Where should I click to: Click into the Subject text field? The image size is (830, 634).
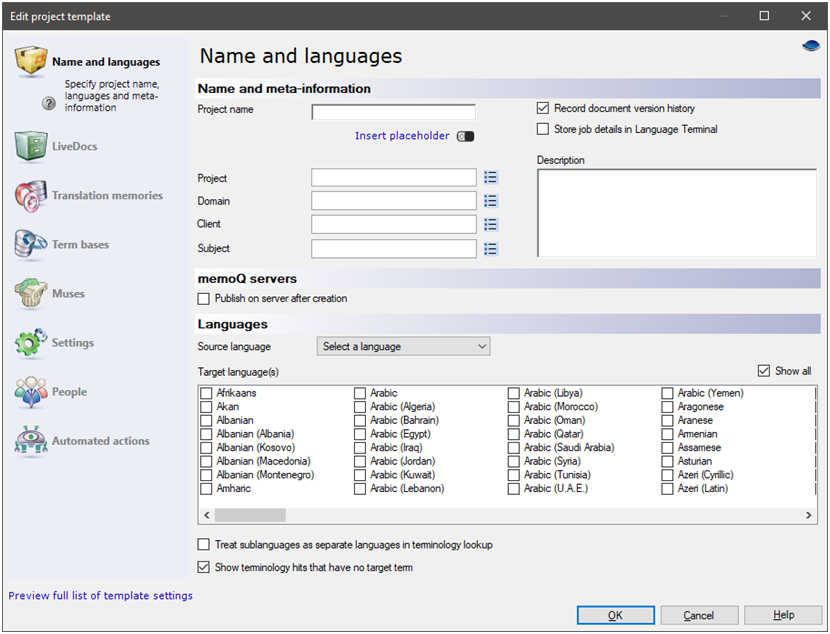[394, 249]
